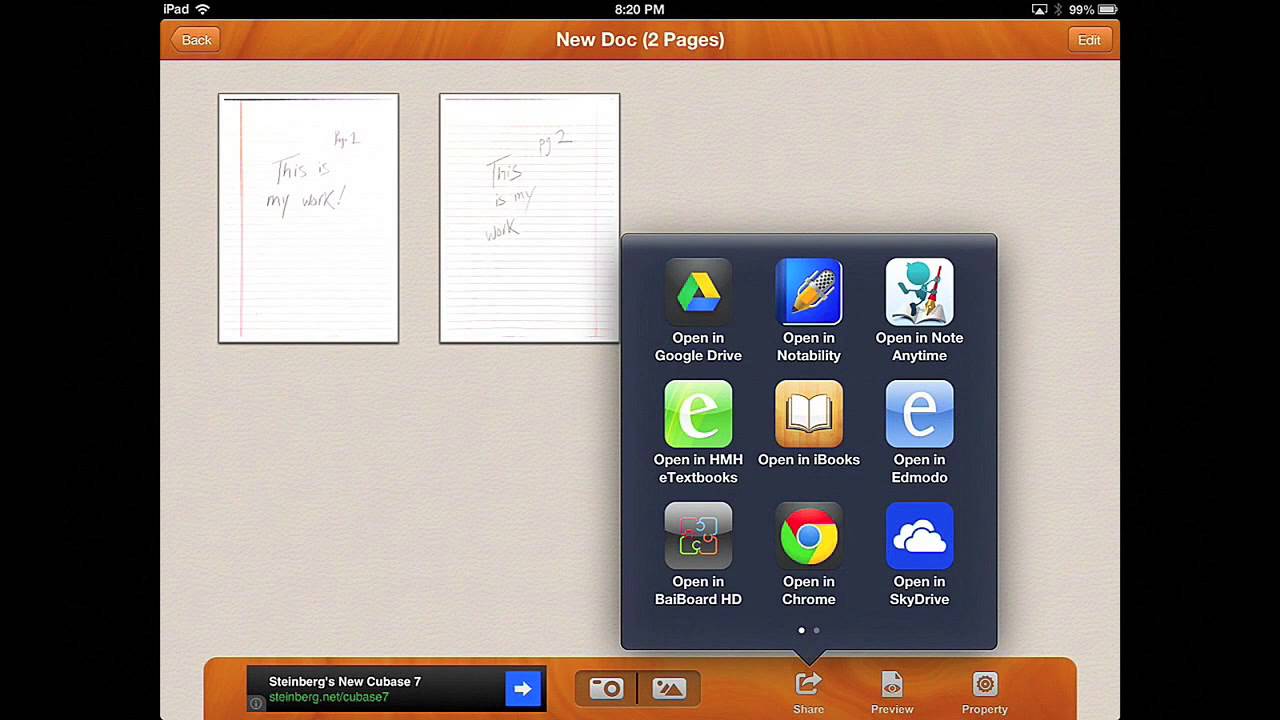This screenshot has height=720, width=1280.
Task: Open document in BaiBoard HD
Action: [698, 555]
